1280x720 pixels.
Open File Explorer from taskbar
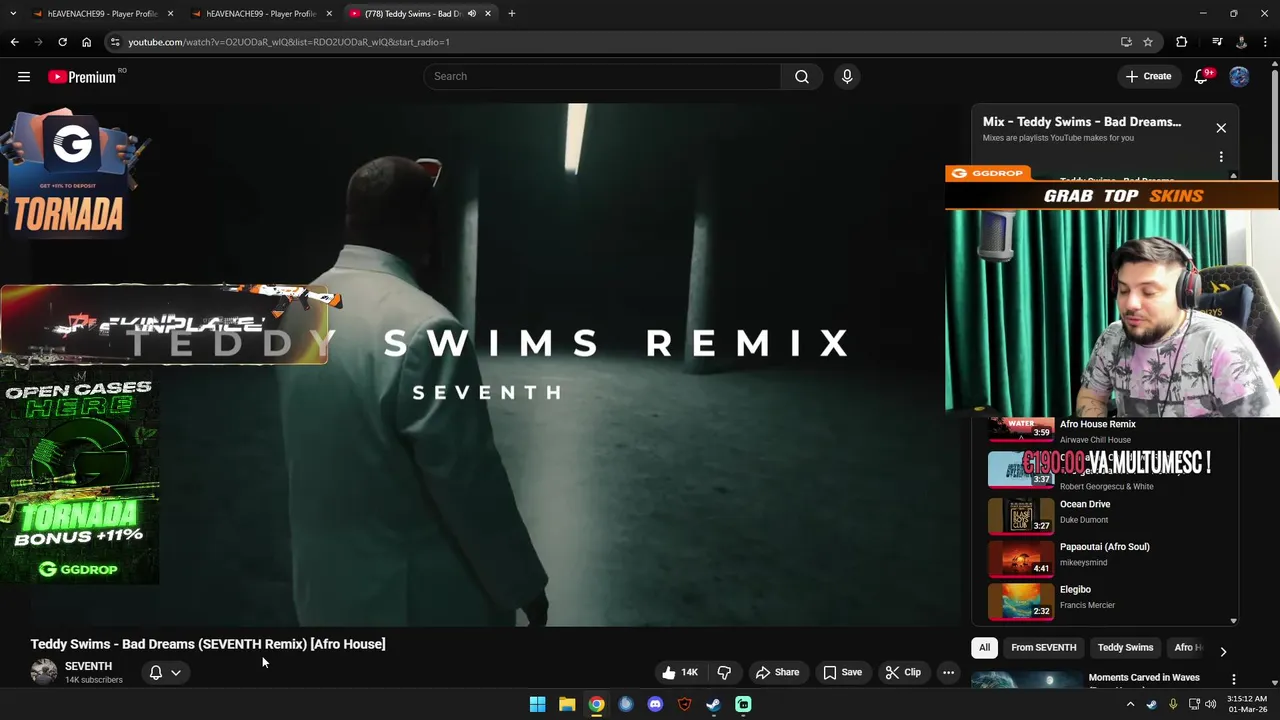point(567,704)
